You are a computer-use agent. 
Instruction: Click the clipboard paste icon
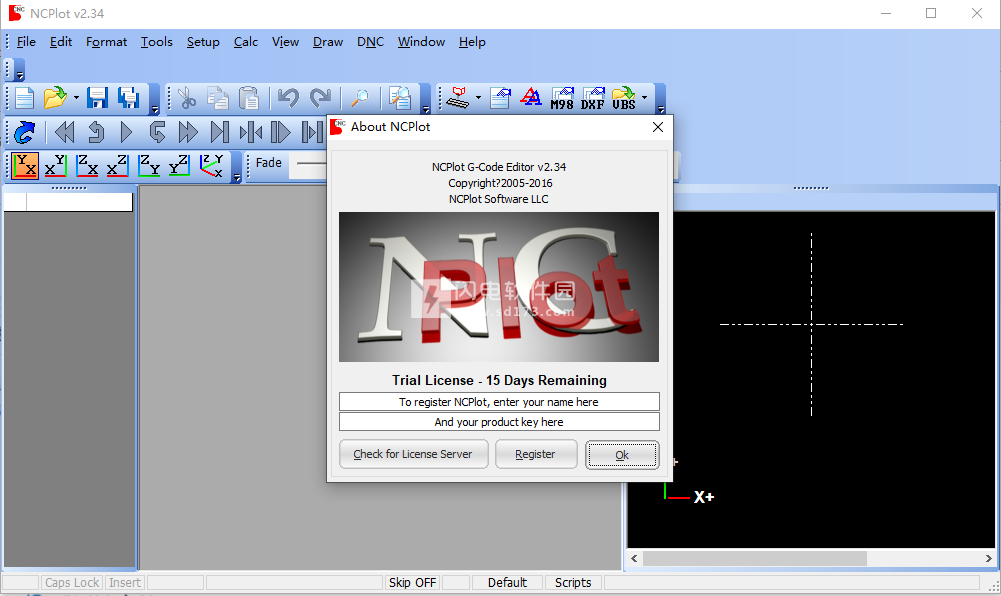point(248,98)
